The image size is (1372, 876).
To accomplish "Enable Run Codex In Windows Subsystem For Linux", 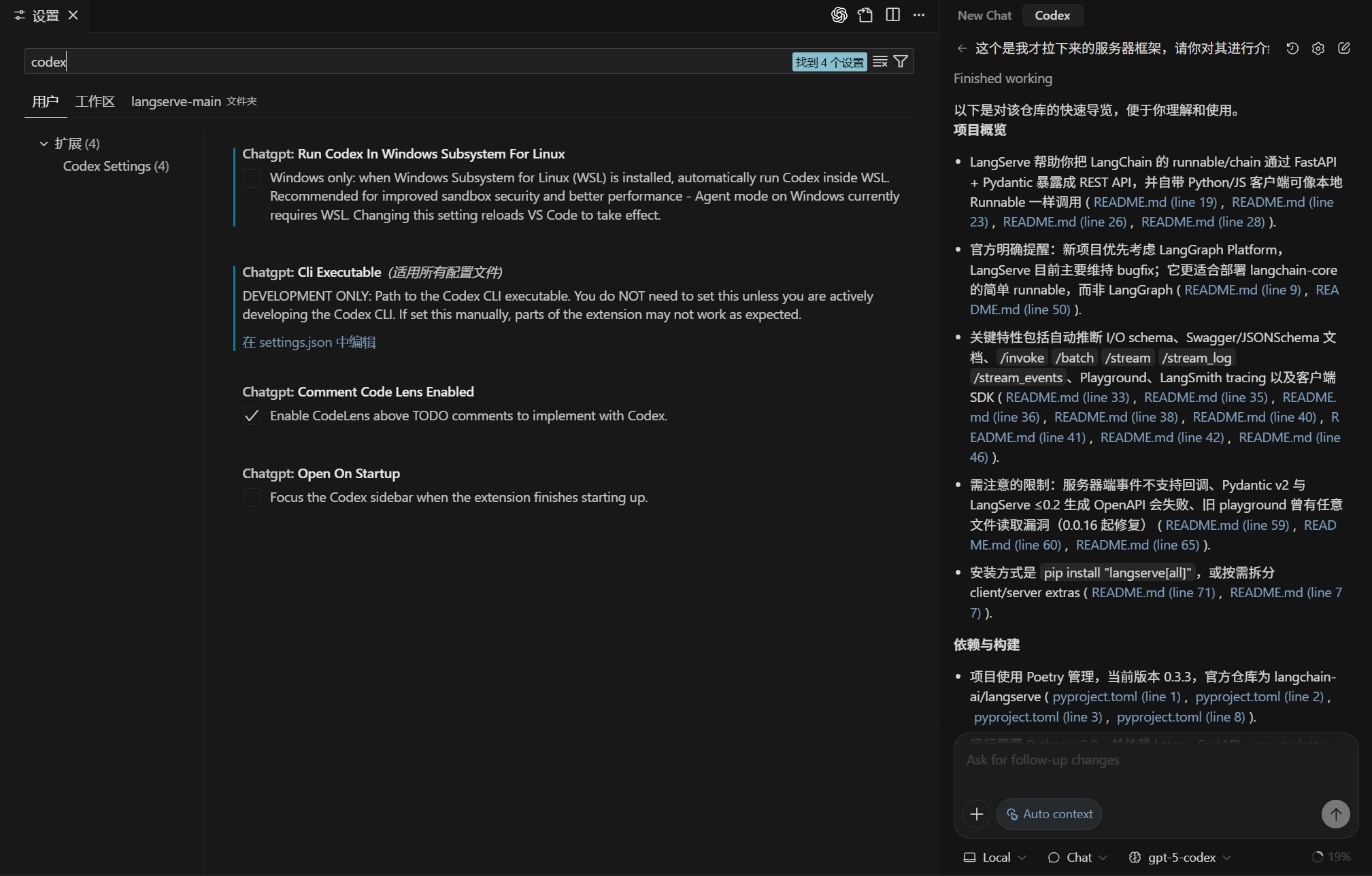I will pos(252,178).
